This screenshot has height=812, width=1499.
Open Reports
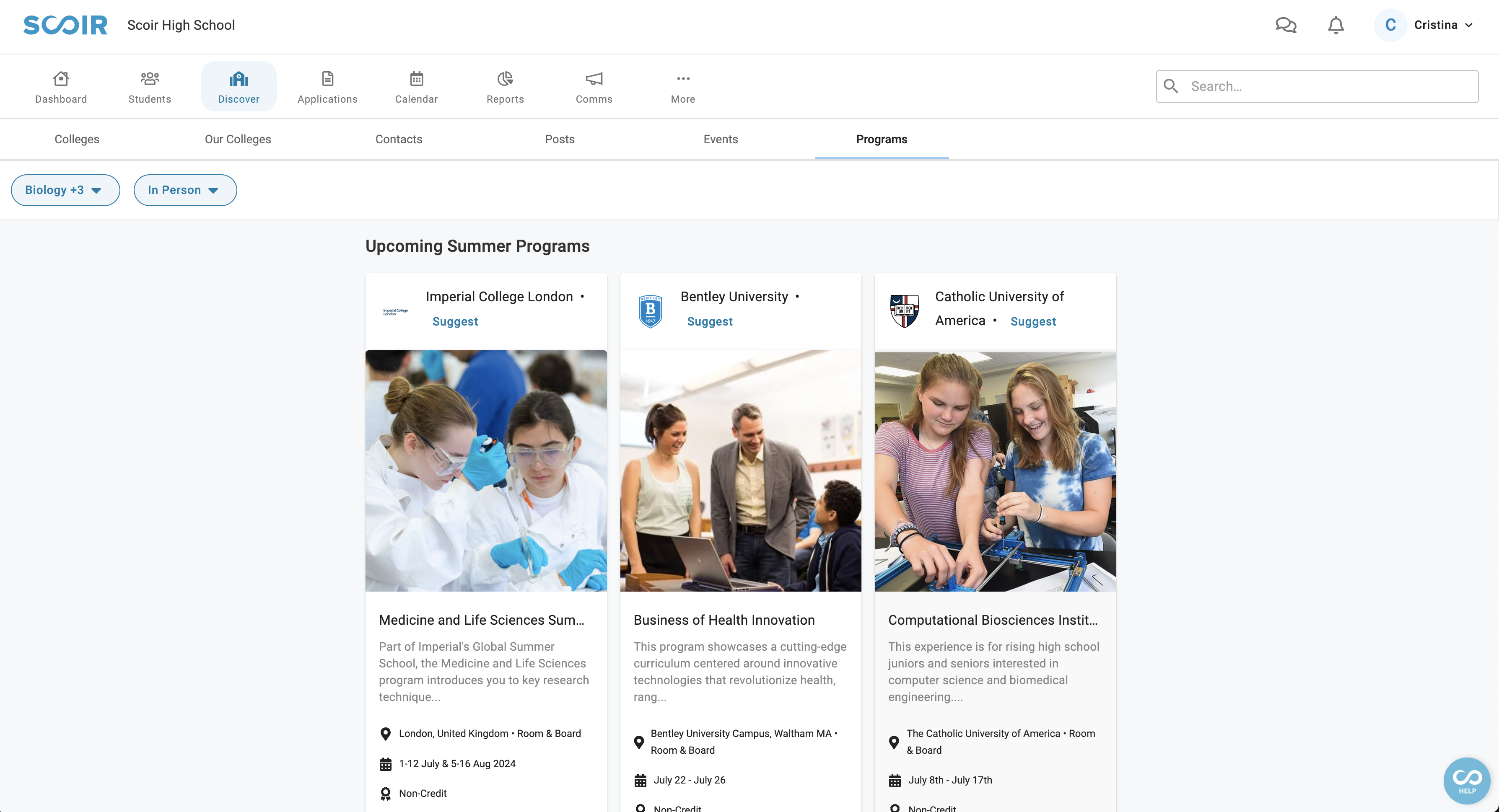coord(505,87)
